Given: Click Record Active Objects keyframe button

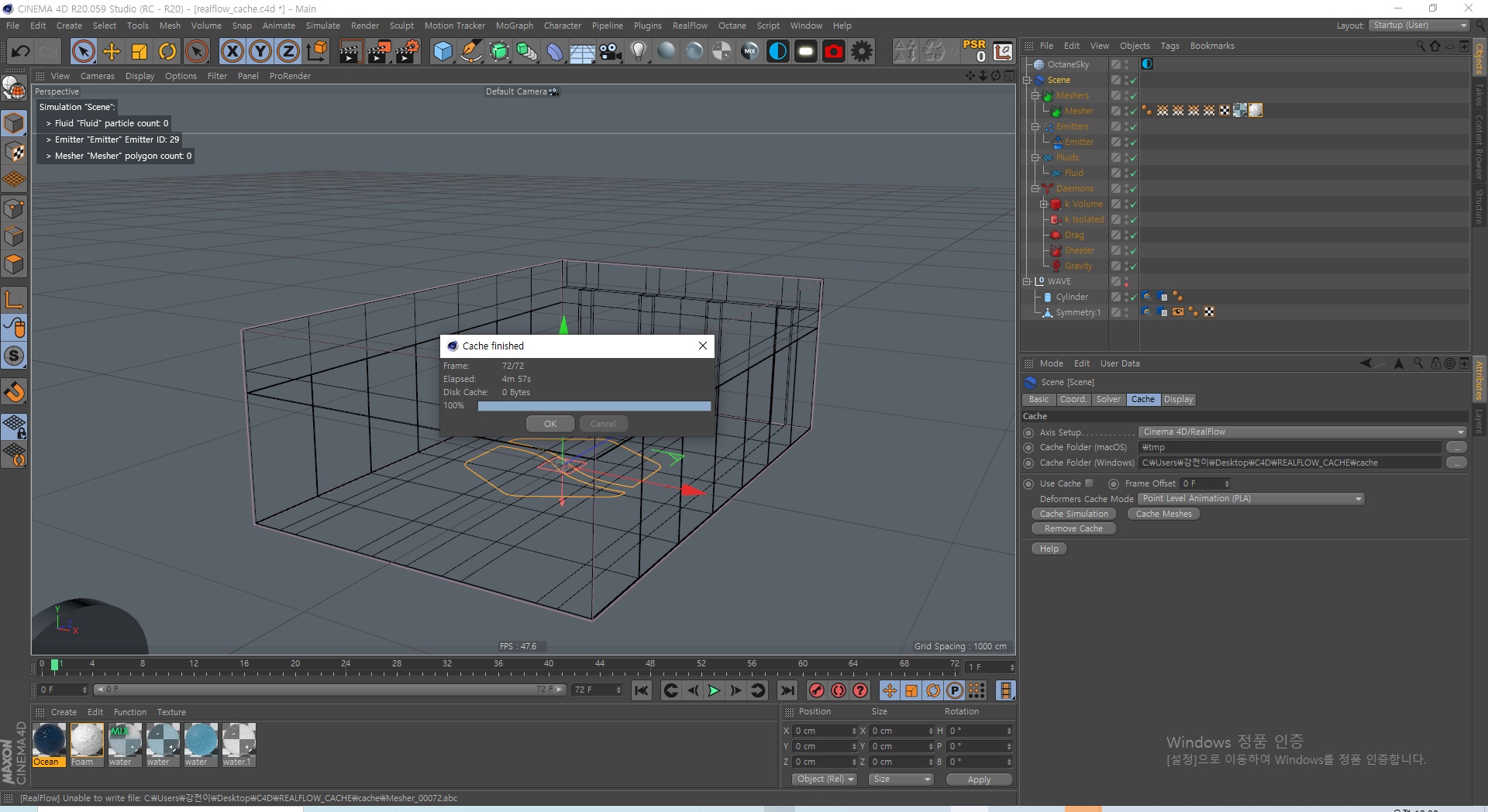Looking at the screenshot, I should [x=816, y=690].
